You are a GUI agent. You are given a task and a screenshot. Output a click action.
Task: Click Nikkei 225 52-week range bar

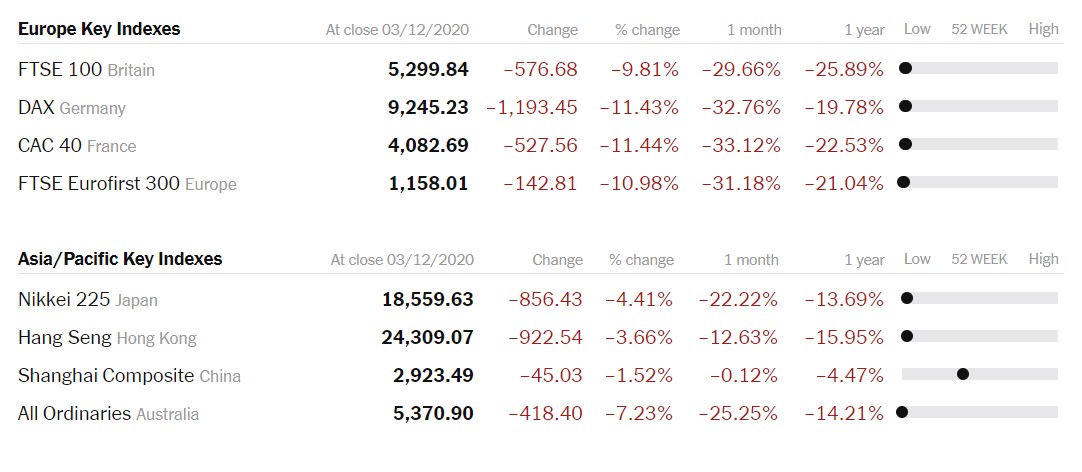(979, 298)
